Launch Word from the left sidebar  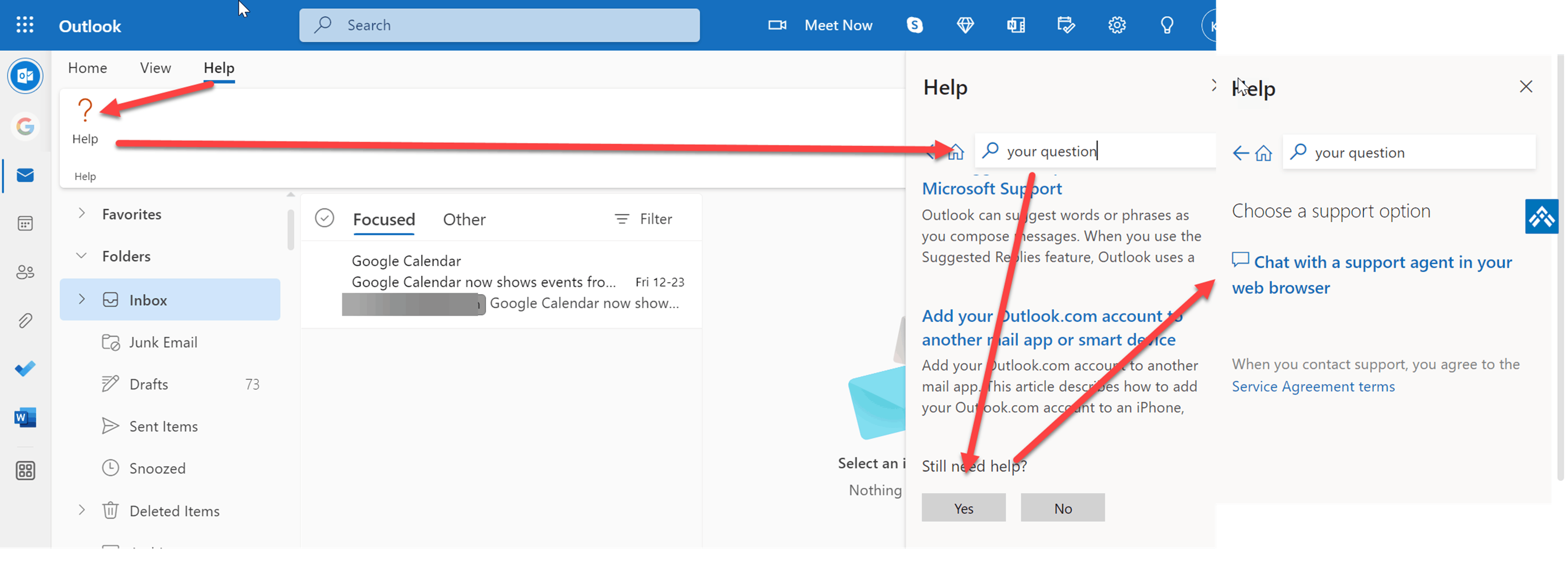[25, 417]
